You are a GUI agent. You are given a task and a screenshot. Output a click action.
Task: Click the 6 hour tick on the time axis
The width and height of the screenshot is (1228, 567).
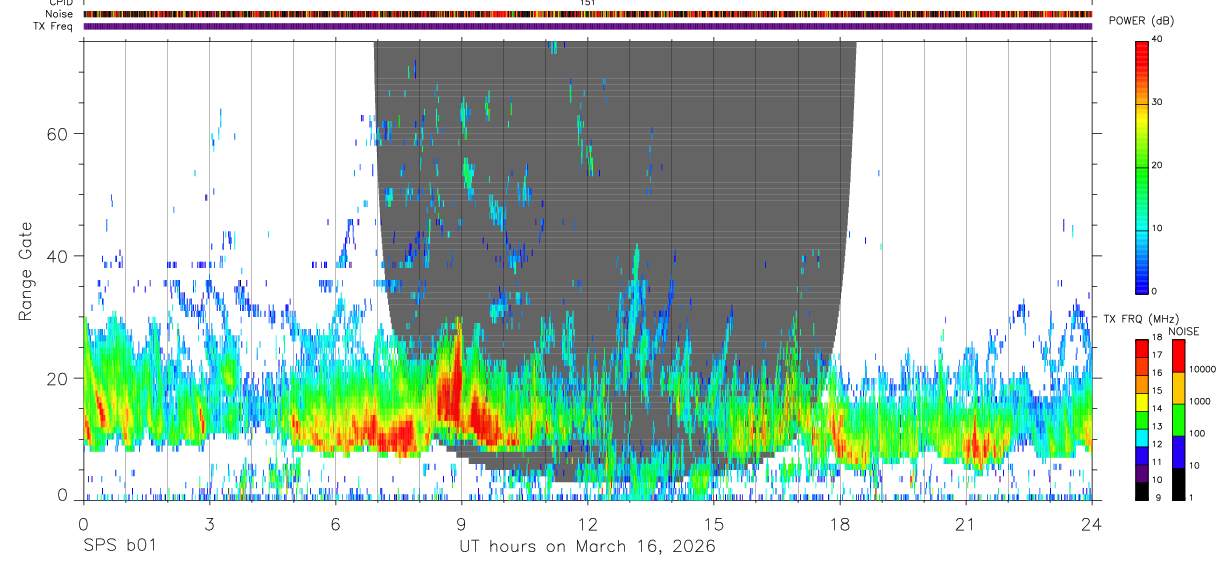335,523
